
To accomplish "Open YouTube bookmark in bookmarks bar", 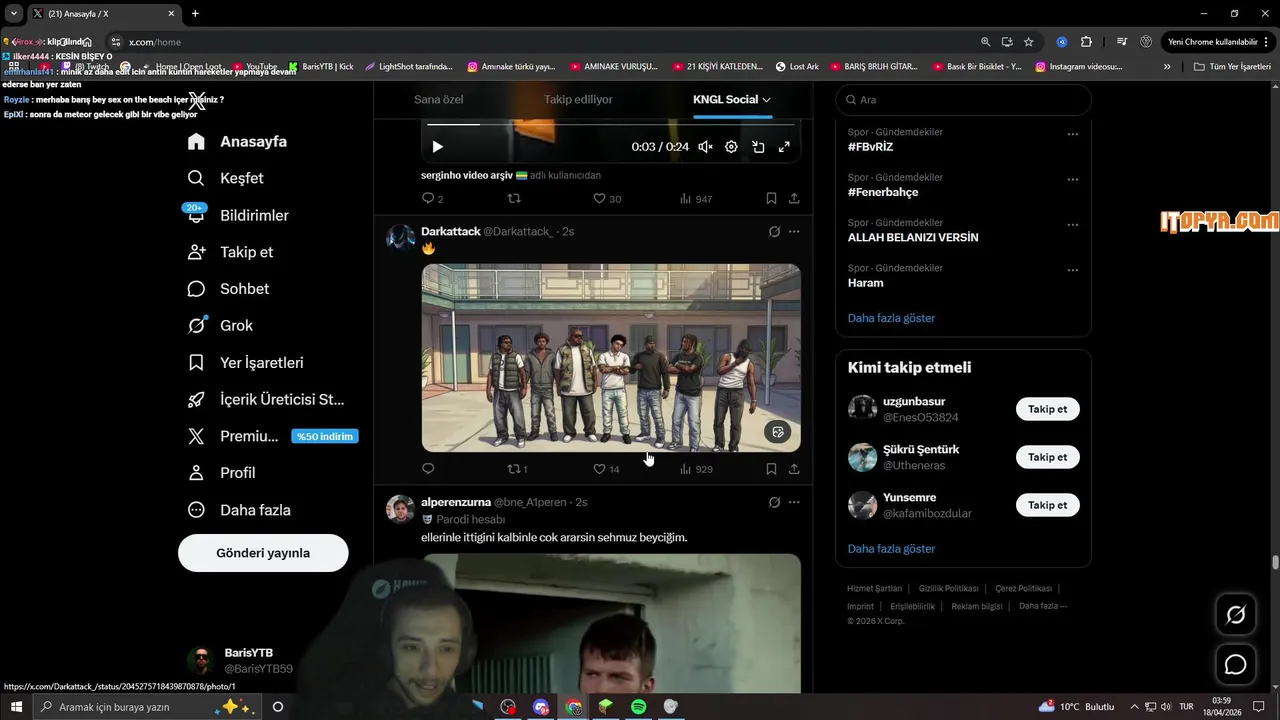I will [254, 67].
